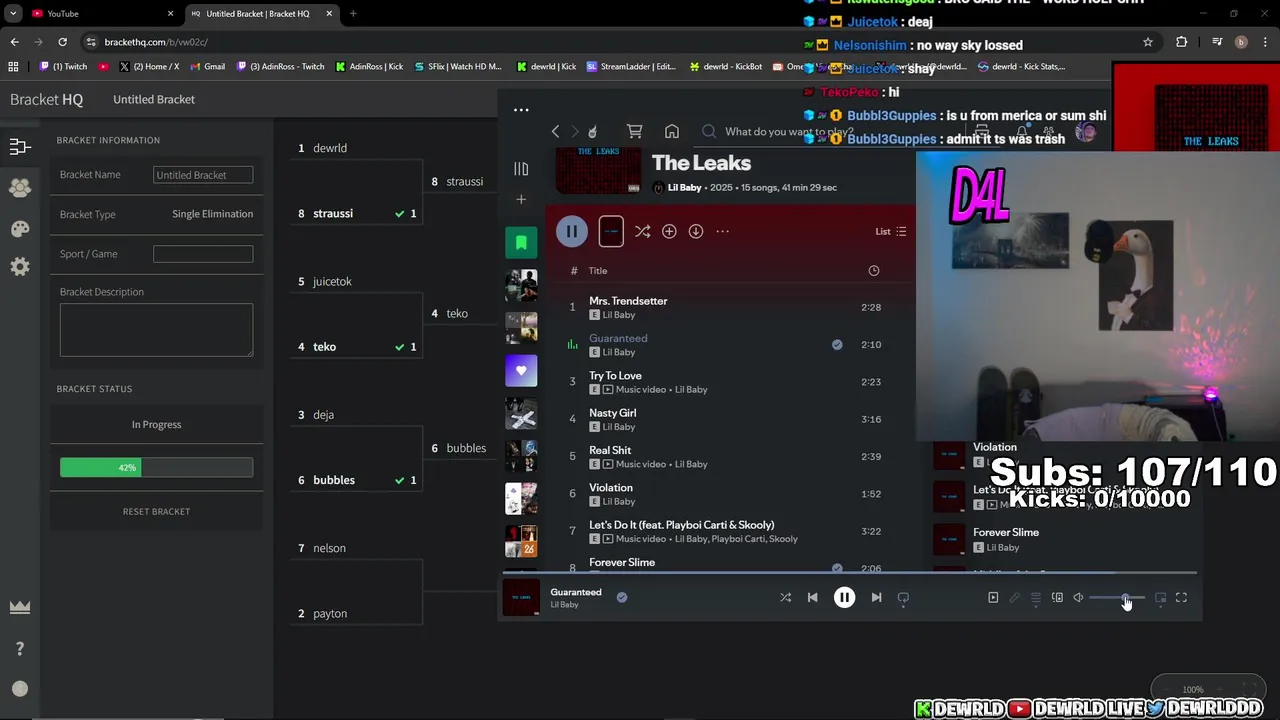Select the Untitled Bracket browser tab
Screen dimensions: 1280x720
[262, 13]
